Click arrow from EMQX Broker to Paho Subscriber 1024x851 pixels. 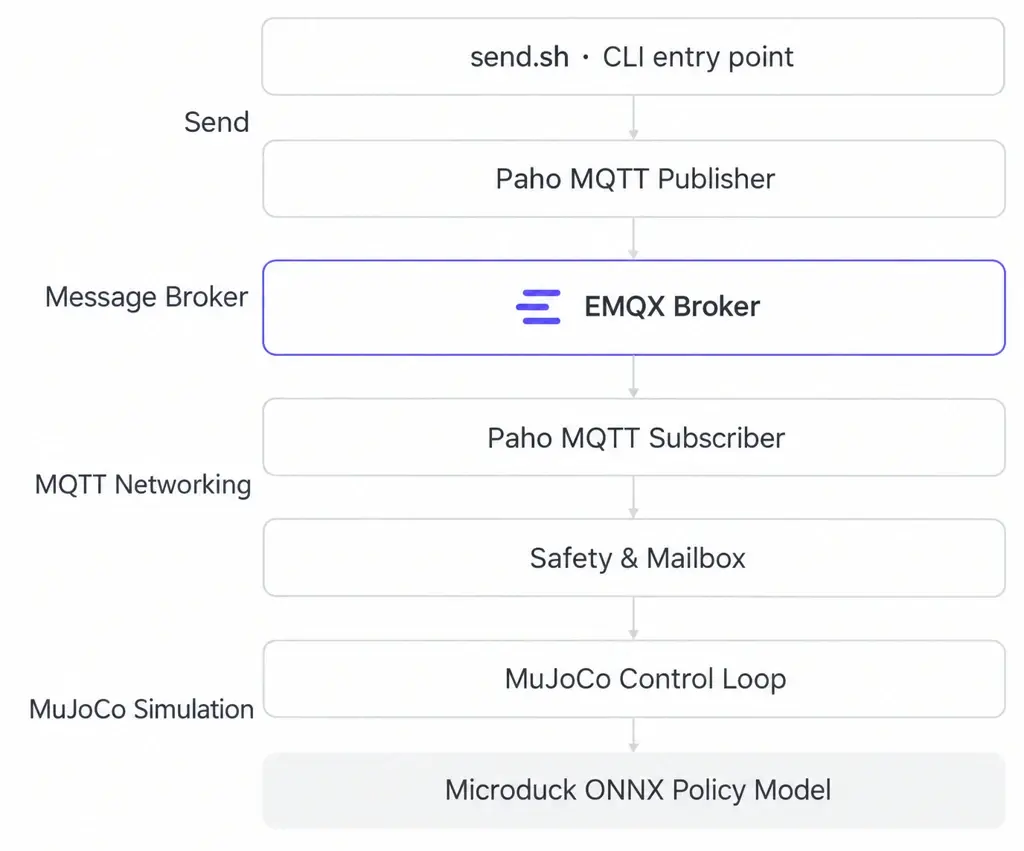pyautogui.click(x=633, y=377)
